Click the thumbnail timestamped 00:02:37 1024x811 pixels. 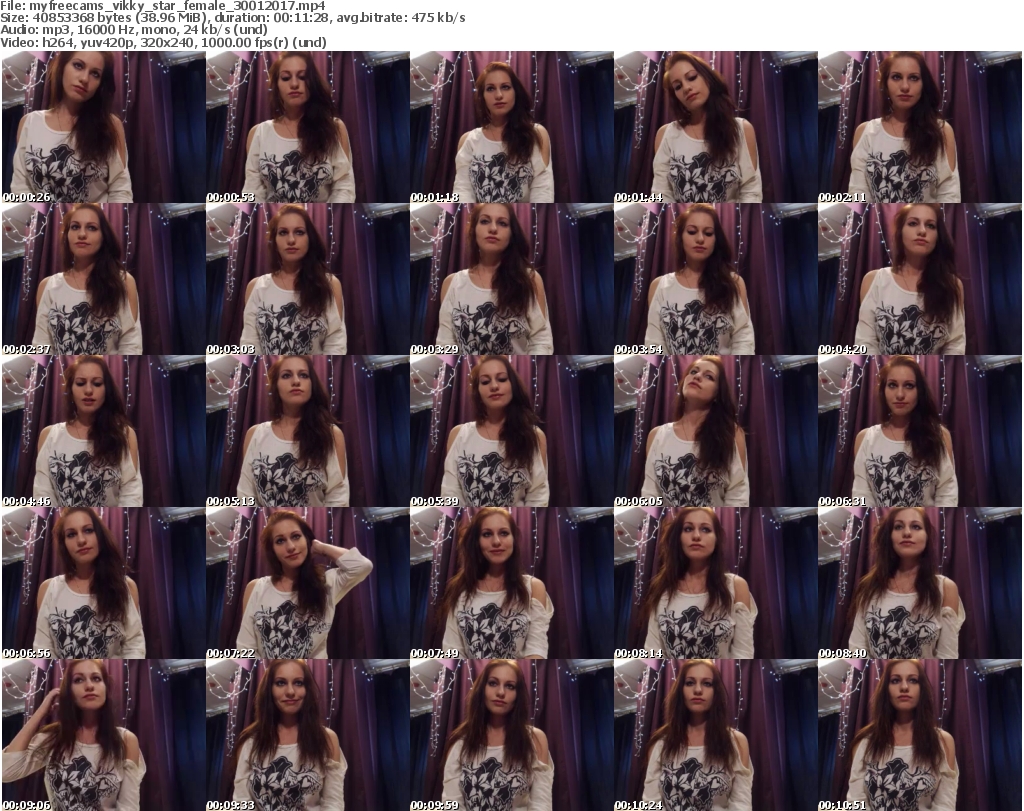(x=104, y=279)
